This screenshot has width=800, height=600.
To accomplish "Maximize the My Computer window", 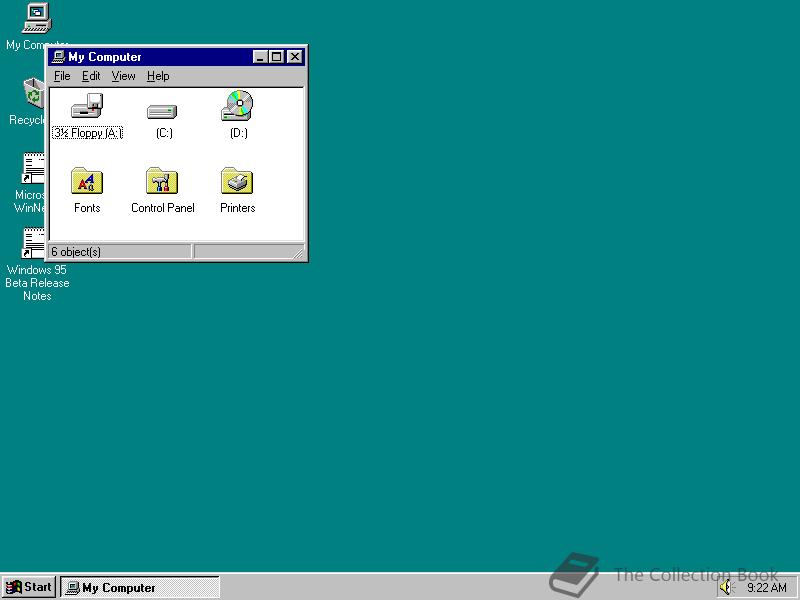I will tap(277, 57).
